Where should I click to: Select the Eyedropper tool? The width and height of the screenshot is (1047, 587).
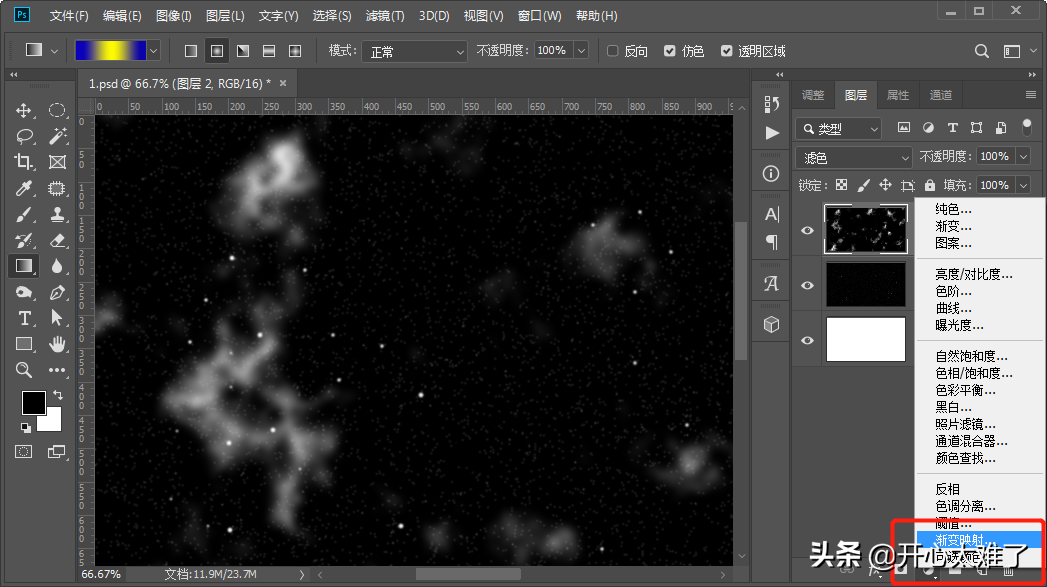pyautogui.click(x=24, y=188)
